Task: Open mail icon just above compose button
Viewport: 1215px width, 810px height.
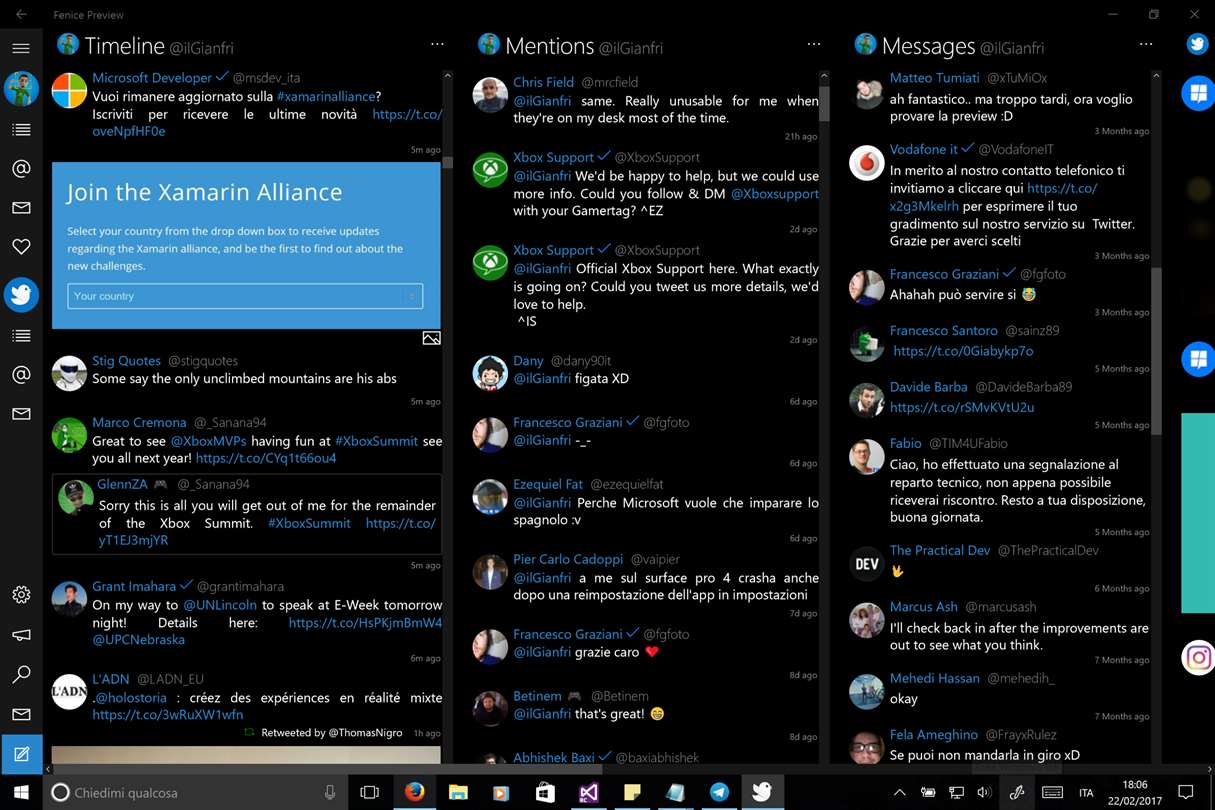Action: [x=21, y=715]
